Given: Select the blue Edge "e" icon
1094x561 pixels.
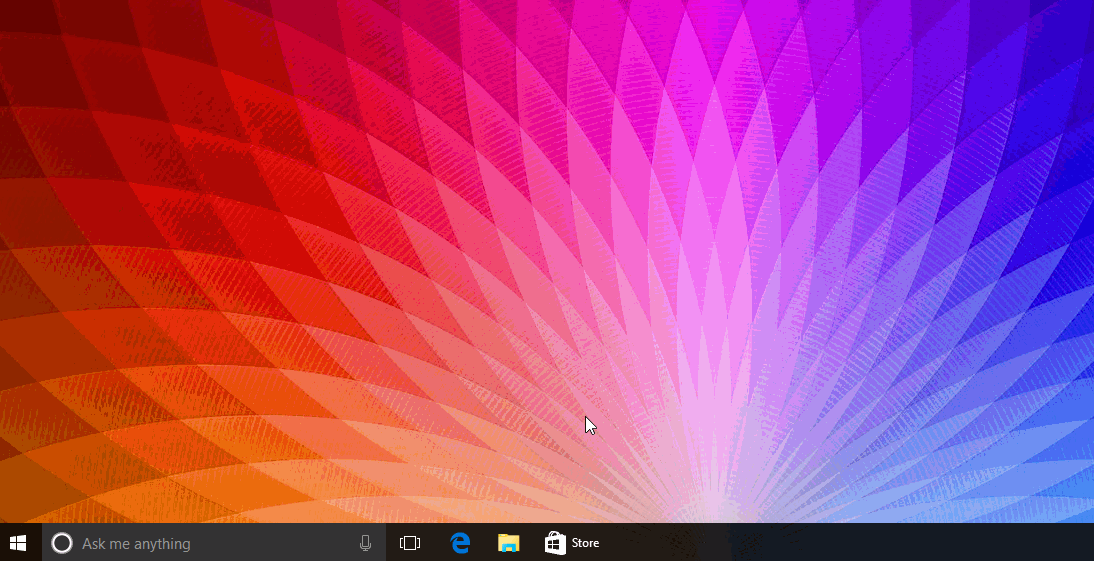Looking at the screenshot, I should tap(460, 543).
